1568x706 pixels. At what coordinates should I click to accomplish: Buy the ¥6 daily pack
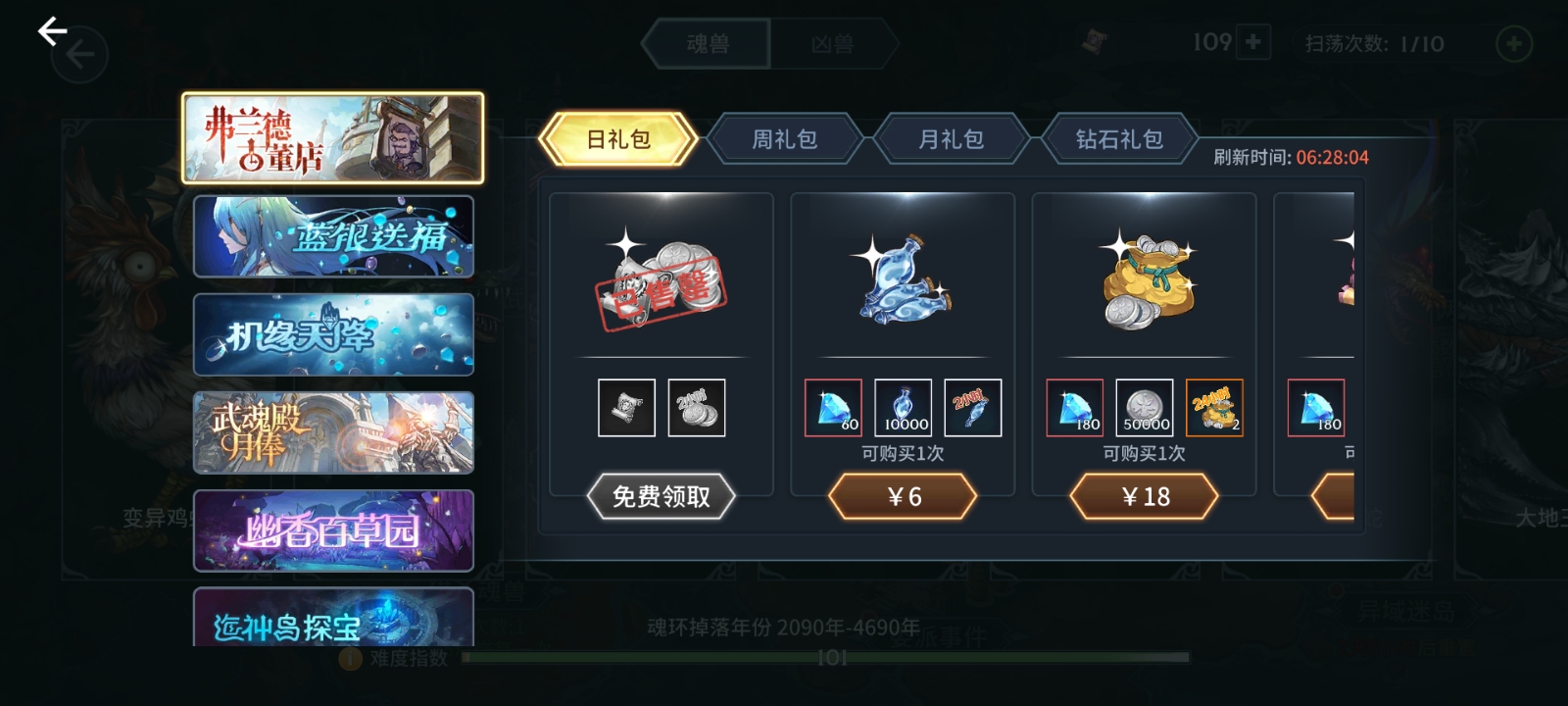coord(904,497)
